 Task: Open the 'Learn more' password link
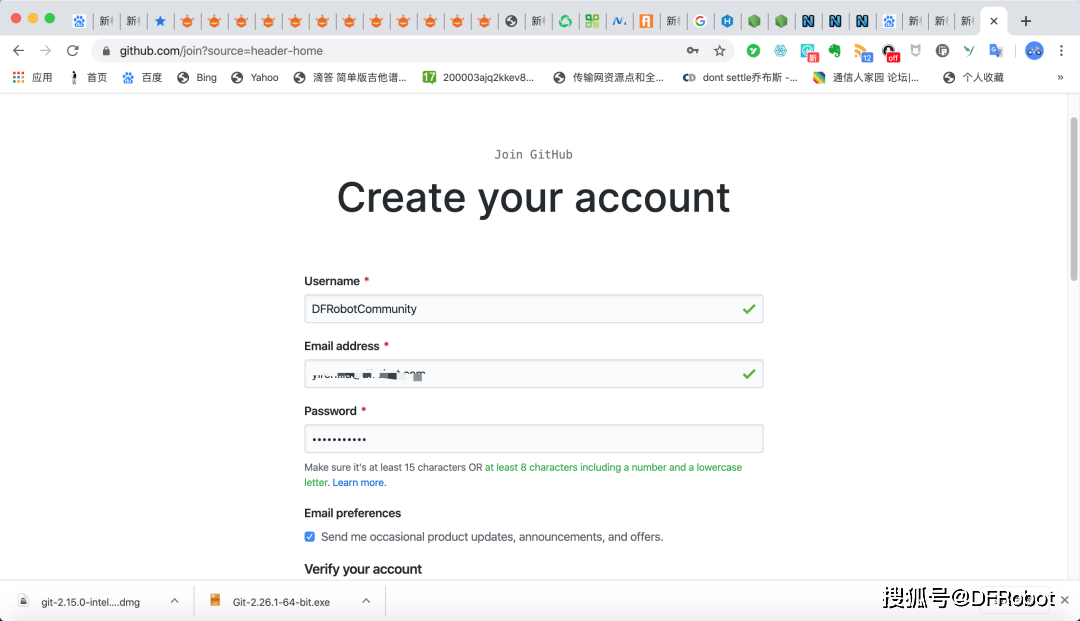[x=358, y=483]
